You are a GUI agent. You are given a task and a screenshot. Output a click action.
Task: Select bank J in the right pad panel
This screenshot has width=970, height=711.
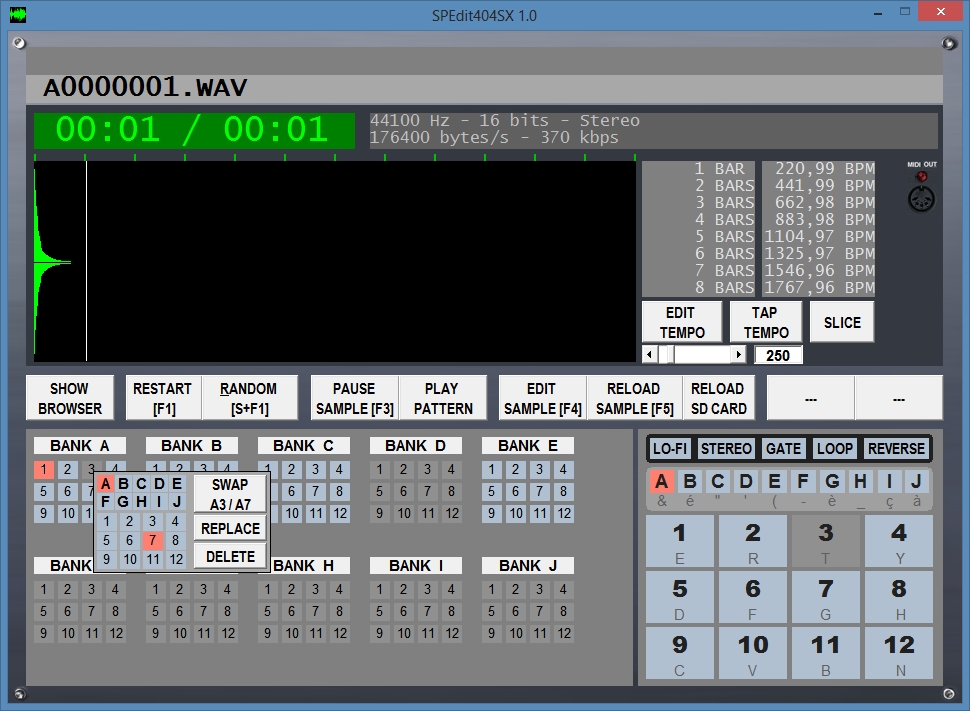pyautogui.click(x=917, y=481)
